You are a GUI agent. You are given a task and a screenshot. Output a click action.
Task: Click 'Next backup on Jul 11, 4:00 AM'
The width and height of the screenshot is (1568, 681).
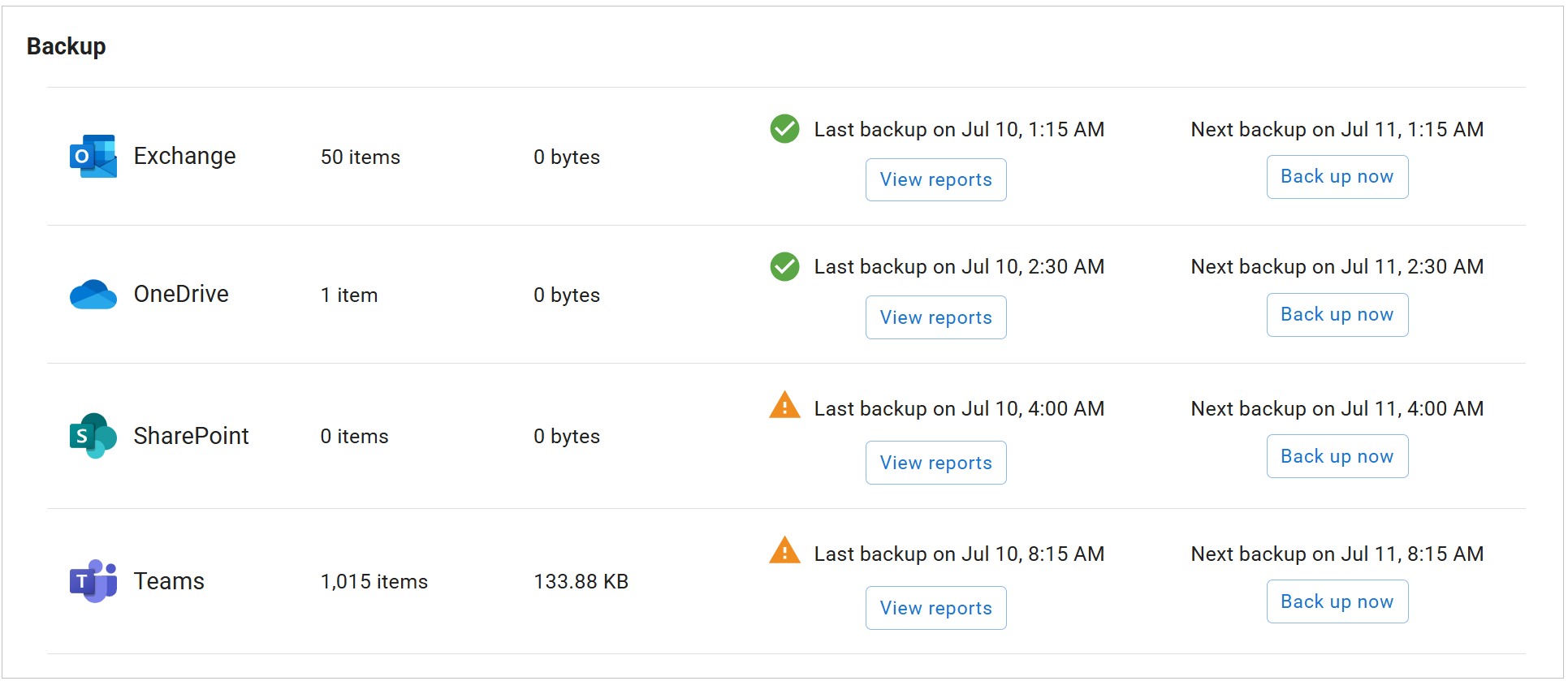tap(1337, 408)
